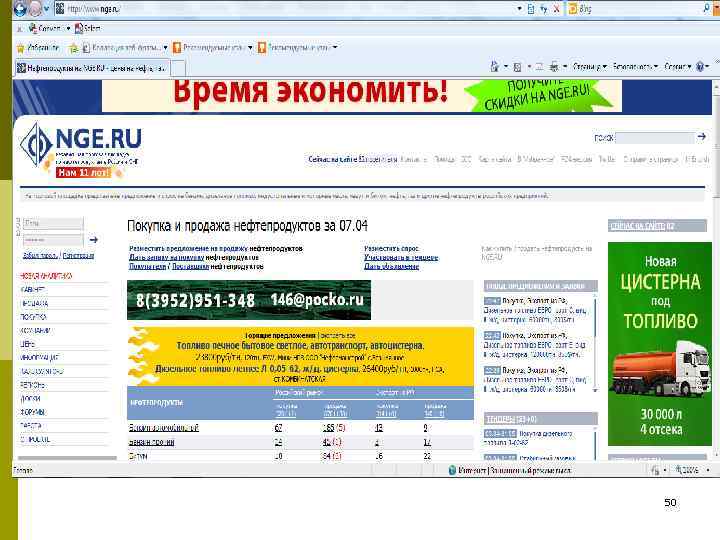Screen dimensions: 720x540
Task: Expand the Home icon dropdown arrow
Action: click(506, 67)
